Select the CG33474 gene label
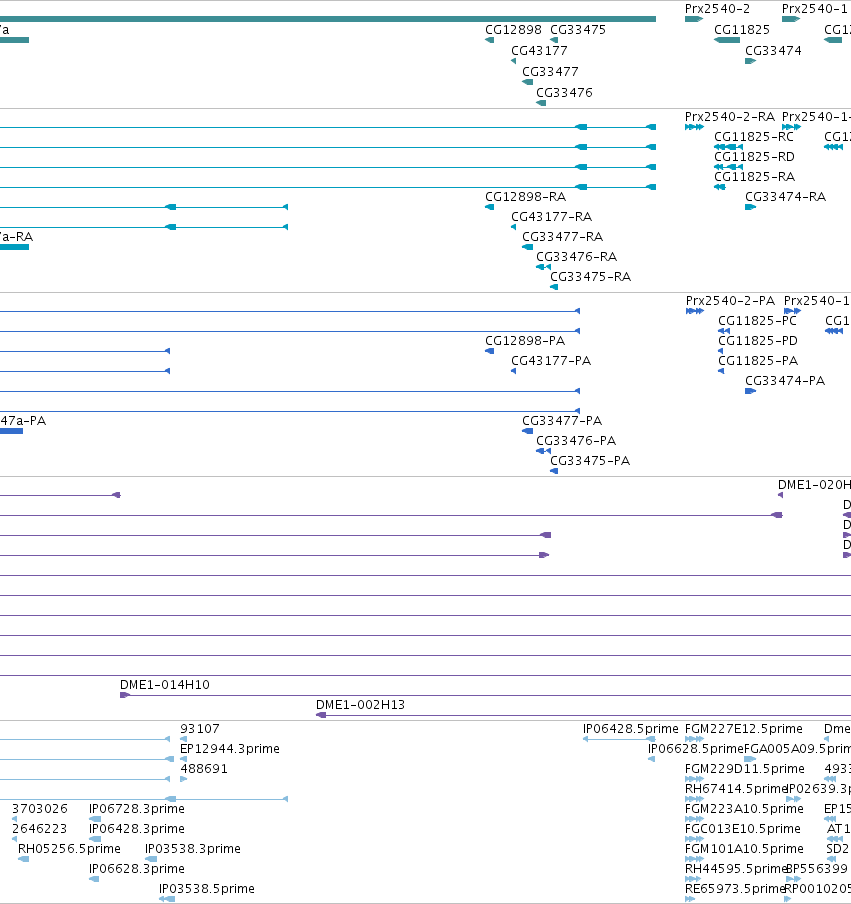The image size is (851, 904). tap(773, 51)
